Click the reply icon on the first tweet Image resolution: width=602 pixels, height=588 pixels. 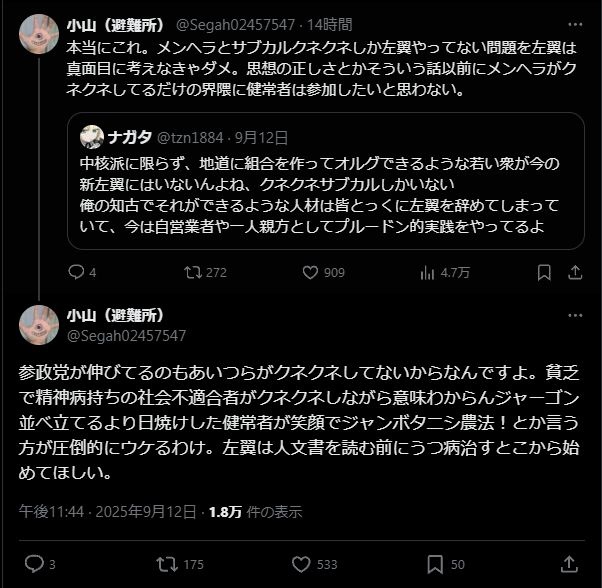click(x=77, y=272)
